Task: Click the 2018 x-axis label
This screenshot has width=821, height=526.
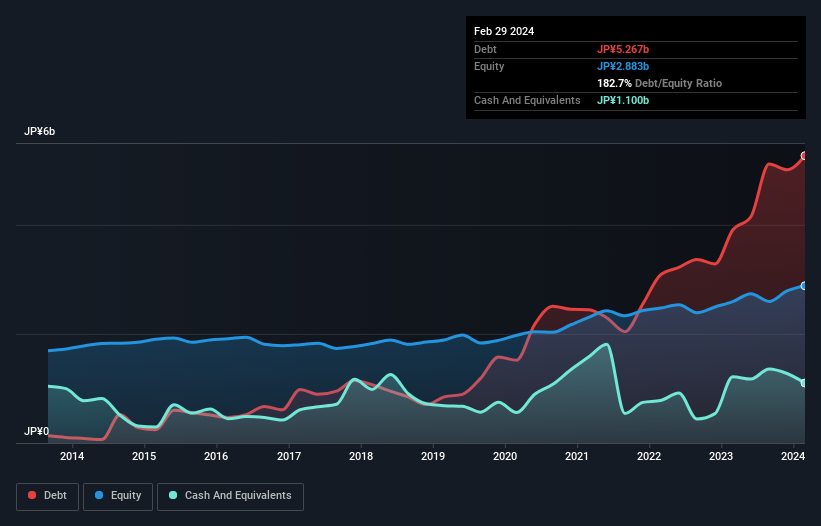Action: click(x=361, y=456)
